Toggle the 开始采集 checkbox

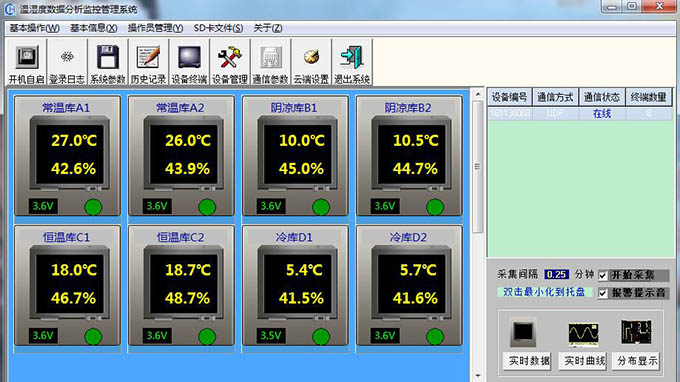pos(602,275)
